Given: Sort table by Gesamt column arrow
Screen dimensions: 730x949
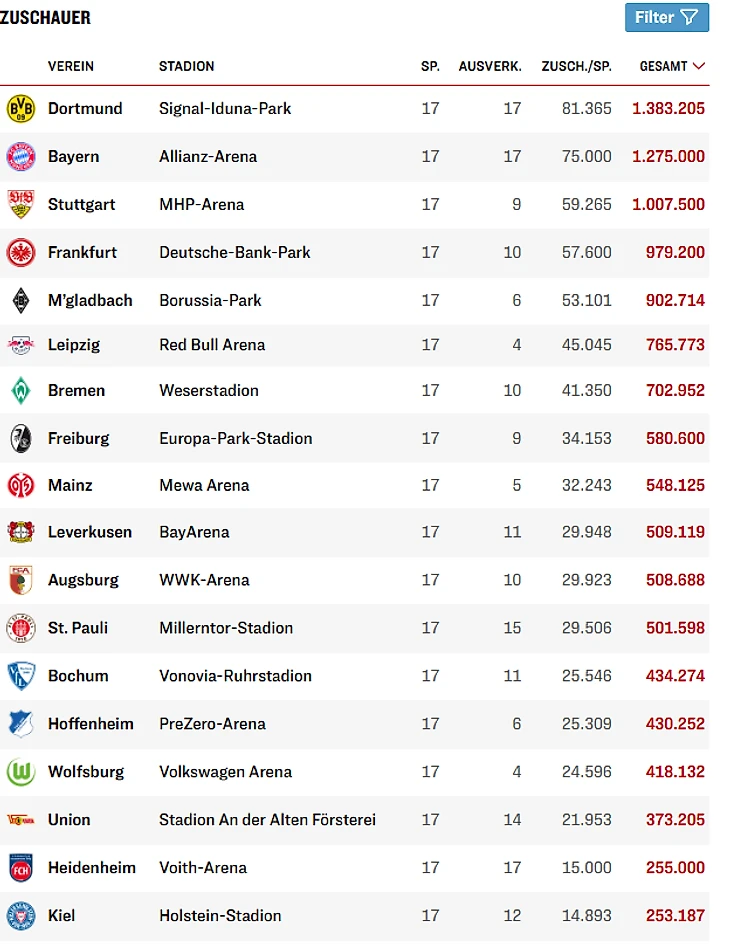Looking at the screenshot, I should coord(698,66).
